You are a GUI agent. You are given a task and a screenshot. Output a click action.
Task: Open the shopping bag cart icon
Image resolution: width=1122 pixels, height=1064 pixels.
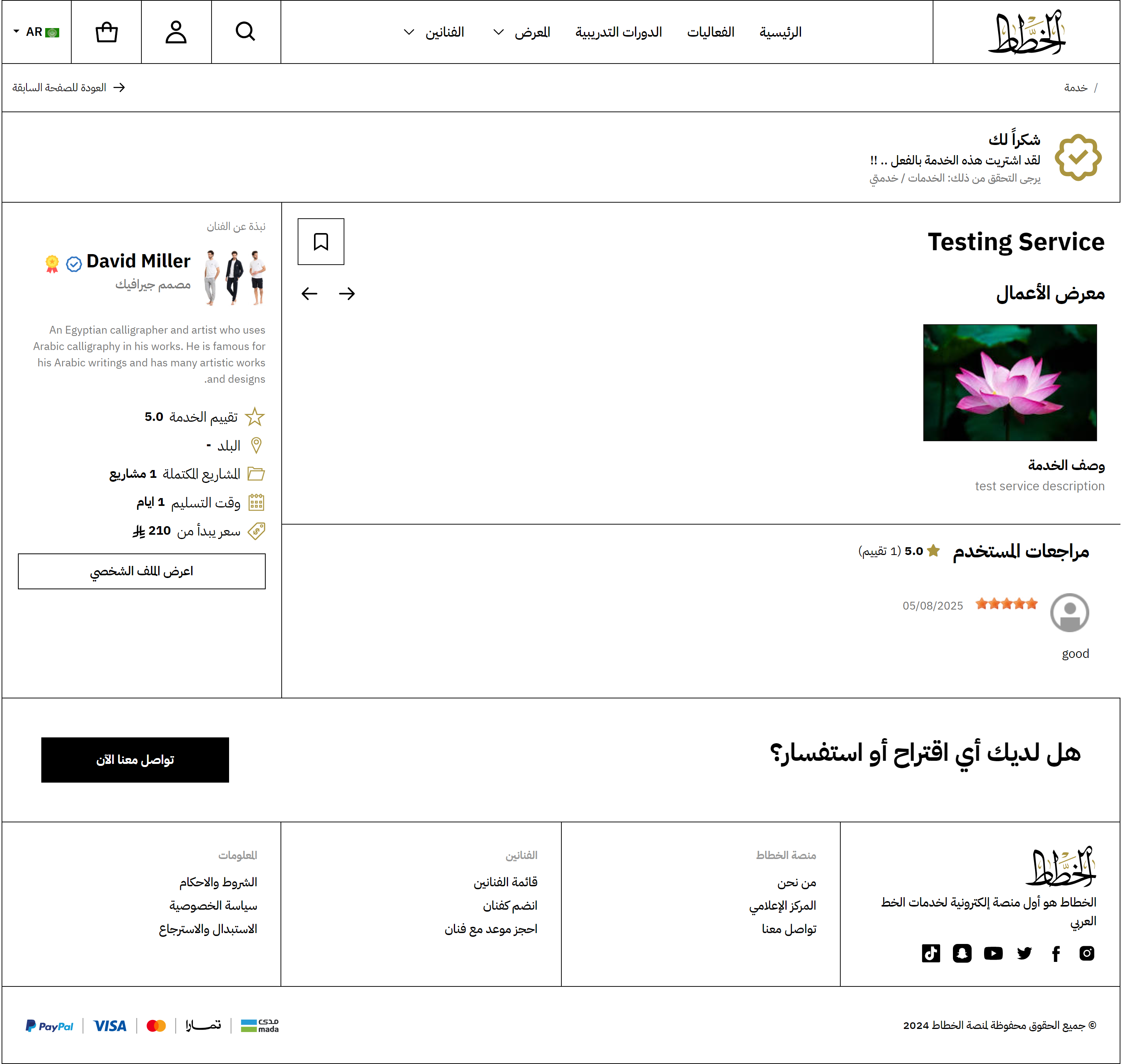click(x=106, y=32)
